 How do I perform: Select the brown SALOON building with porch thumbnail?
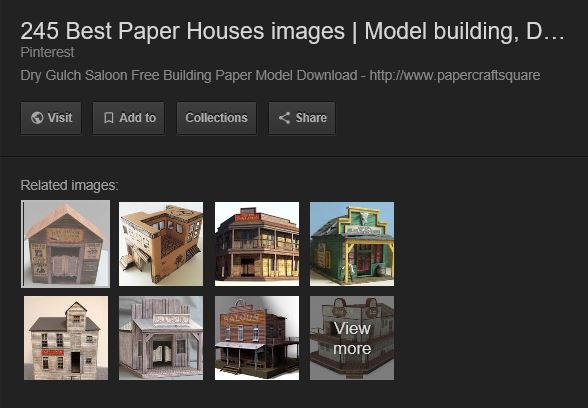257,338
